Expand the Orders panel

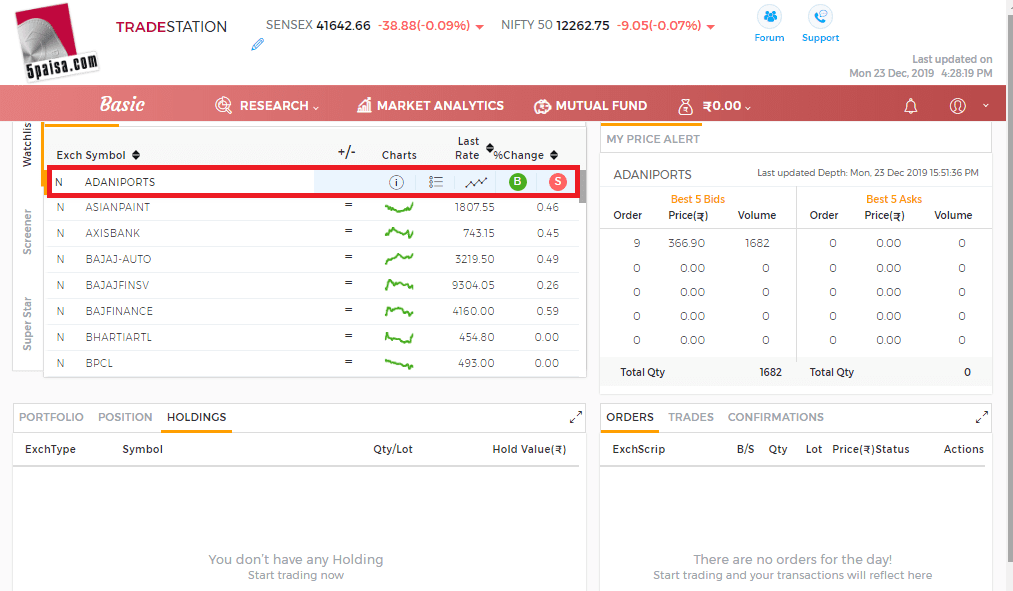click(x=981, y=417)
